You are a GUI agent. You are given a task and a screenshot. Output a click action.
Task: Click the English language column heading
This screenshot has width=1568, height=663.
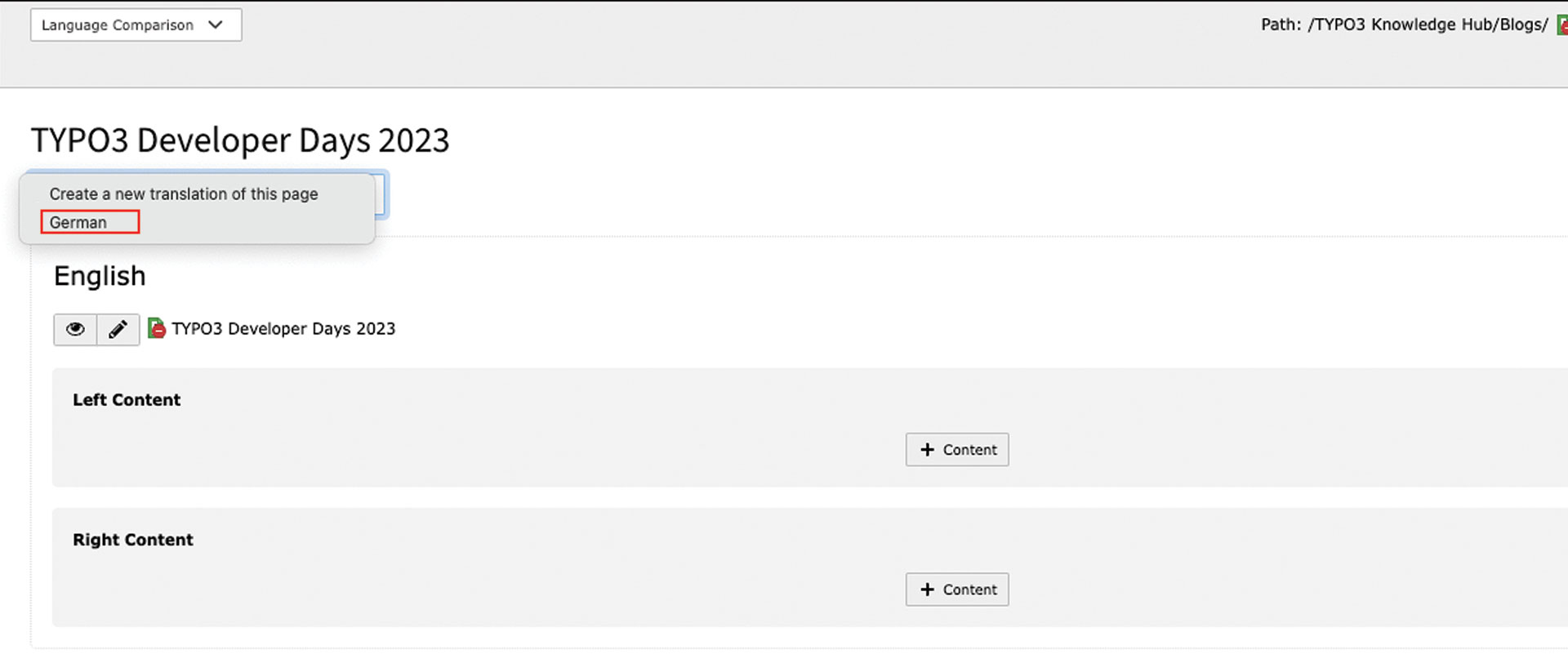tap(99, 275)
